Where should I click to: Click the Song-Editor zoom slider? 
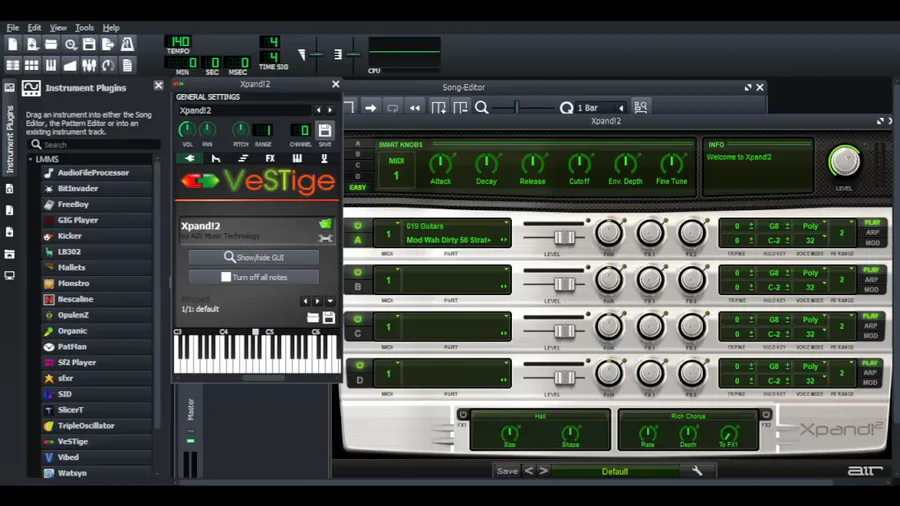tap(517, 107)
